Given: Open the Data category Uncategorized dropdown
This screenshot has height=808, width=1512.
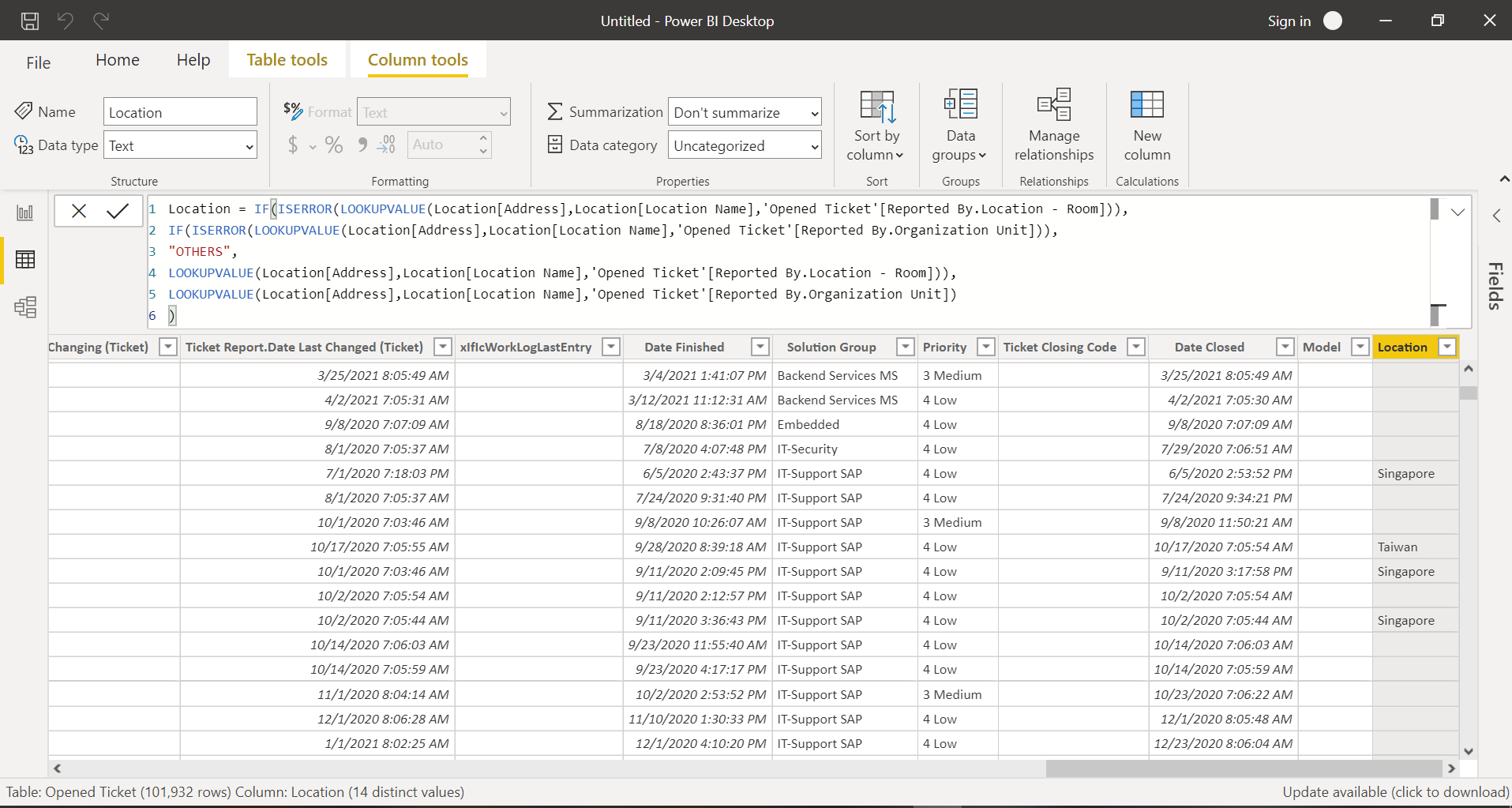Looking at the screenshot, I should [x=745, y=145].
